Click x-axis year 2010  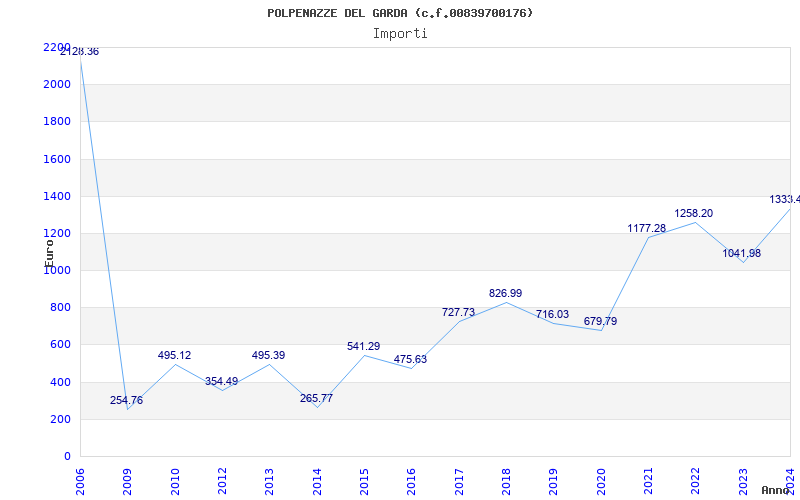175,482
